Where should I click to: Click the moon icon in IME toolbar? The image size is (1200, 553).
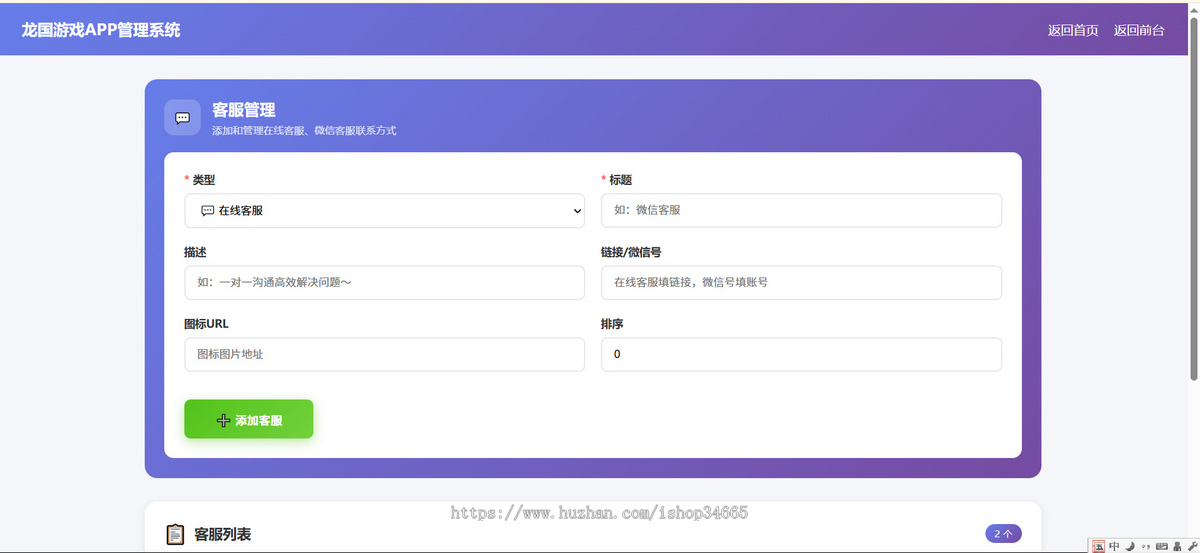pyautogui.click(x=1129, y=546)
